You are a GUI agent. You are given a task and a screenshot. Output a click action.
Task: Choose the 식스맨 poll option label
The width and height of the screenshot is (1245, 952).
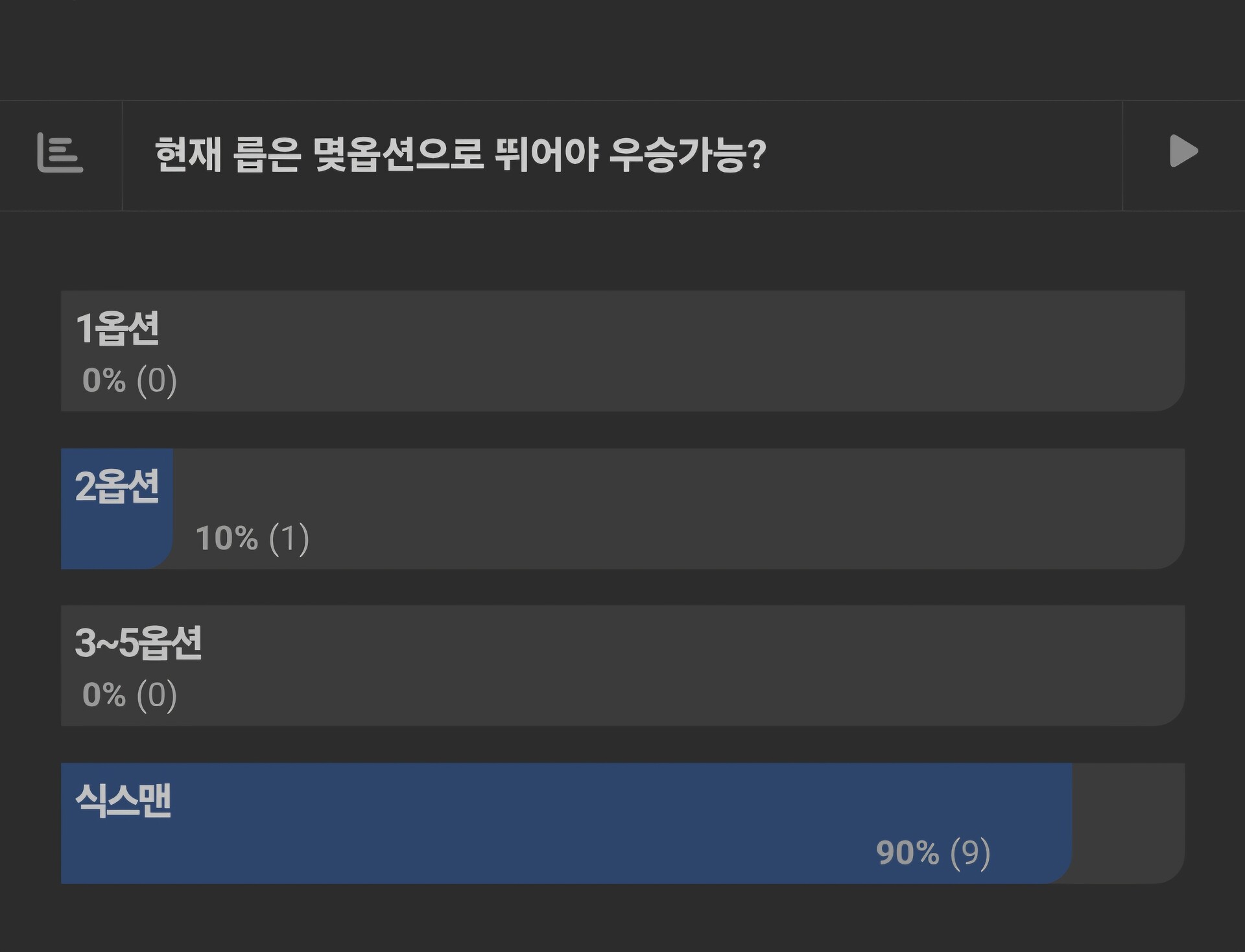[x=123, y=800]
